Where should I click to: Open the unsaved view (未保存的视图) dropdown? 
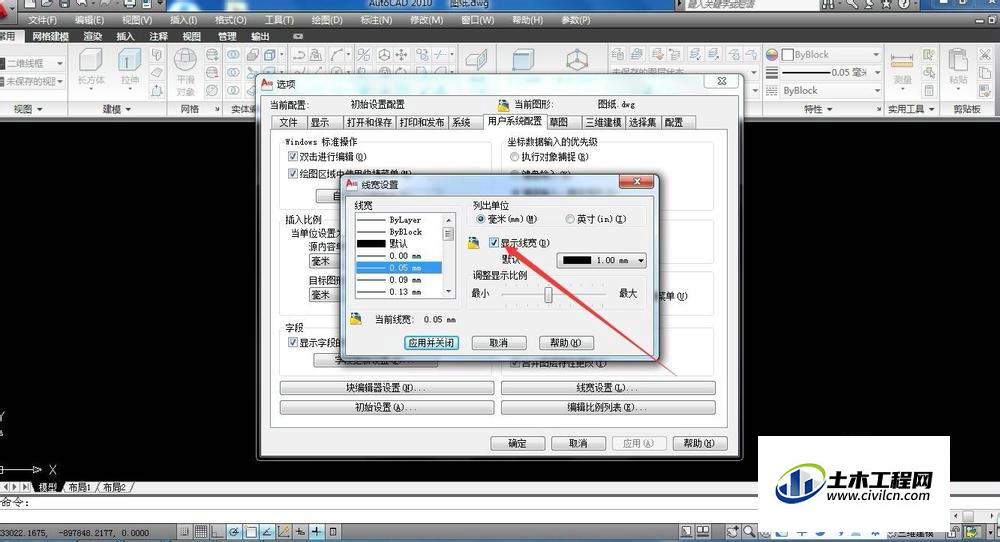pyautogui.click(x=32, y=82)
